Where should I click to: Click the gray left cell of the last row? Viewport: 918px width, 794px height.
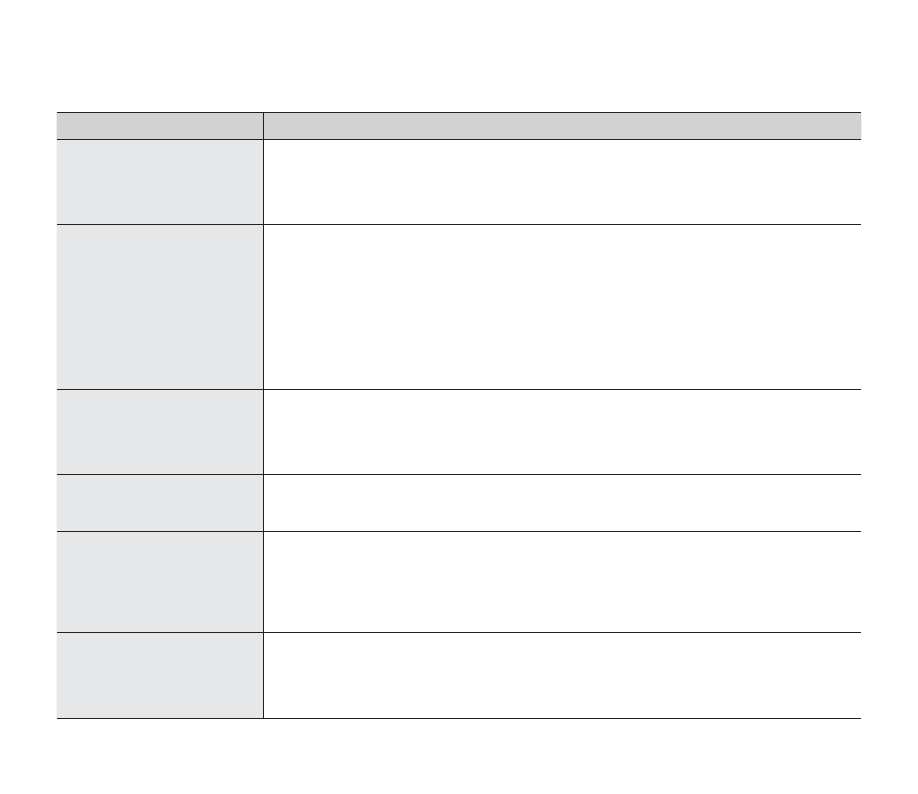(160, 675)
